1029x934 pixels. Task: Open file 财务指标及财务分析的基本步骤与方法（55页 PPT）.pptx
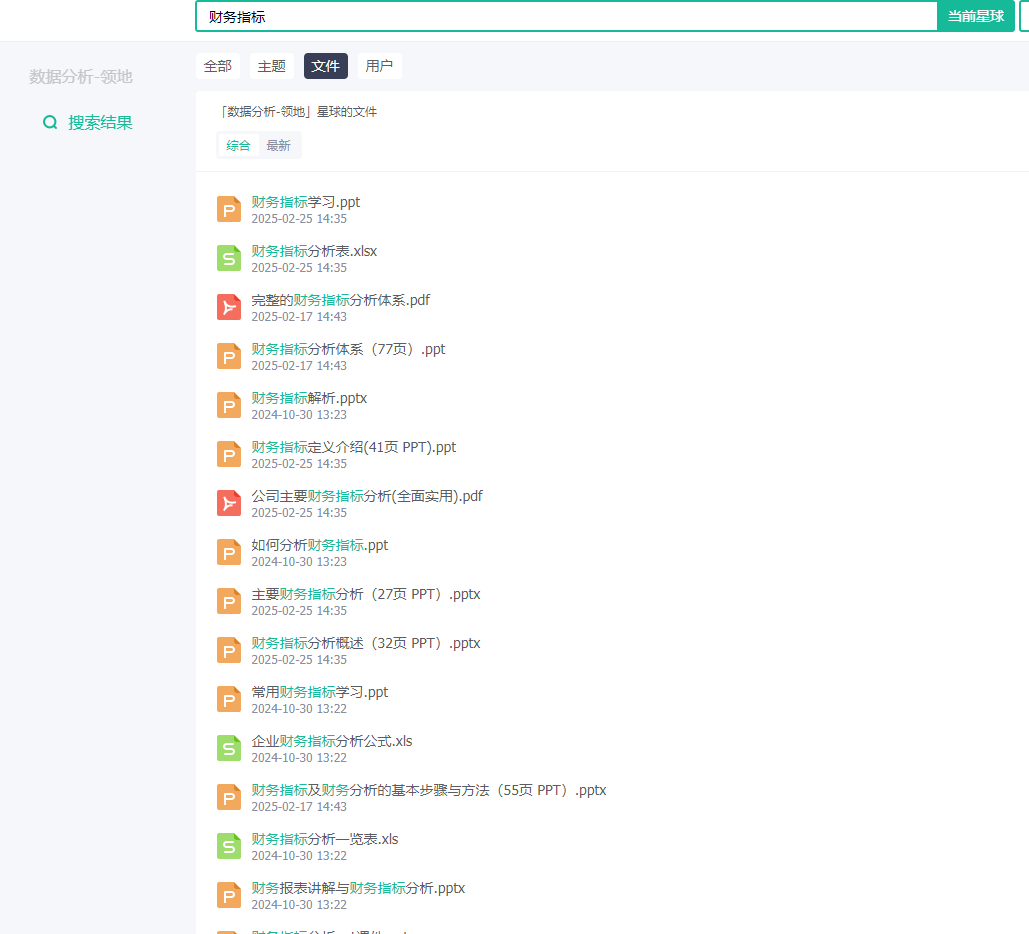point(429,790)
